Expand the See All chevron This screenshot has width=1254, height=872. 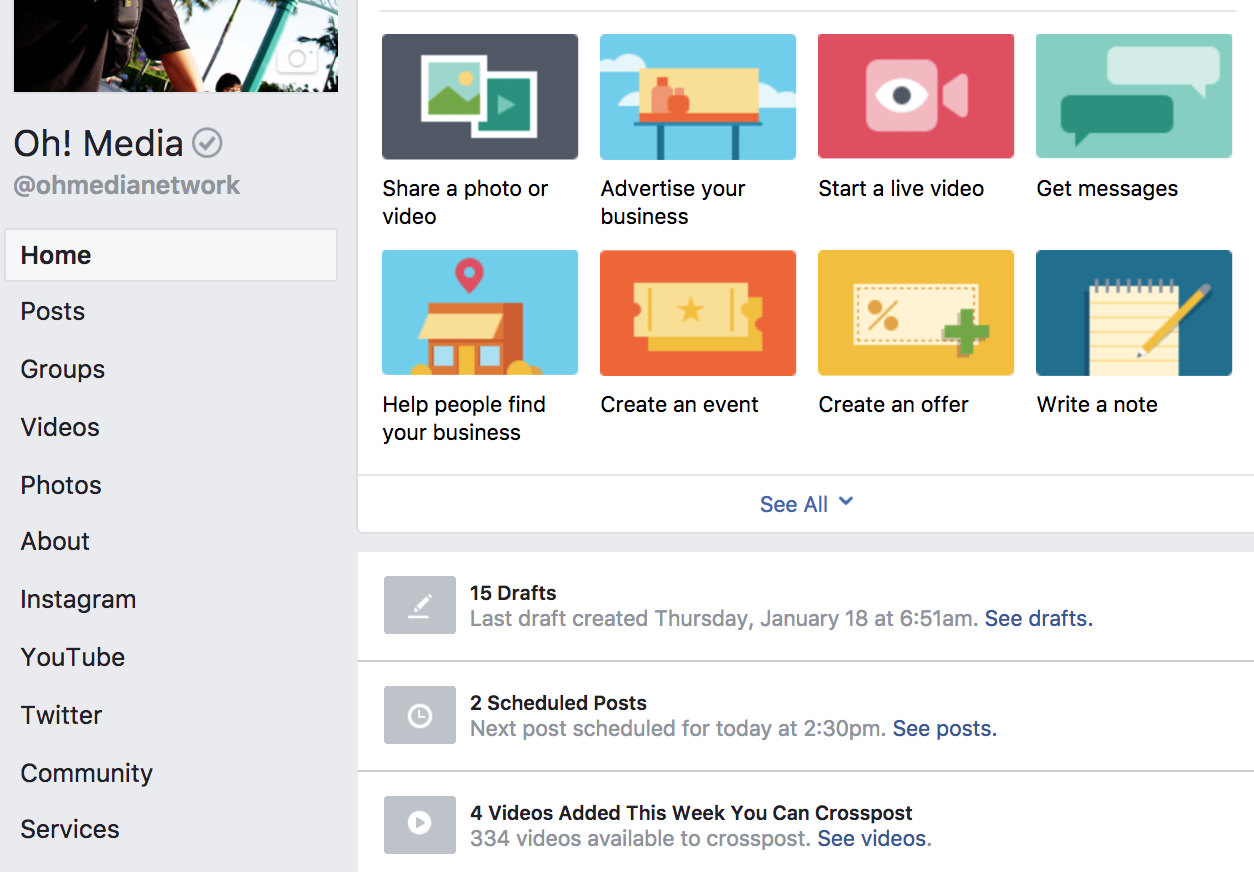pos(846,502)
